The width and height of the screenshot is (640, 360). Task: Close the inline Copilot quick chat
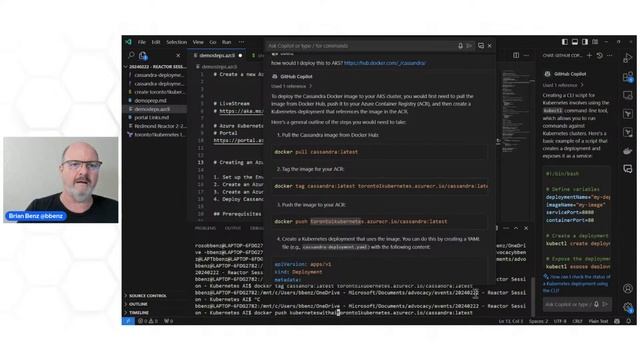(x=489, y=46)
